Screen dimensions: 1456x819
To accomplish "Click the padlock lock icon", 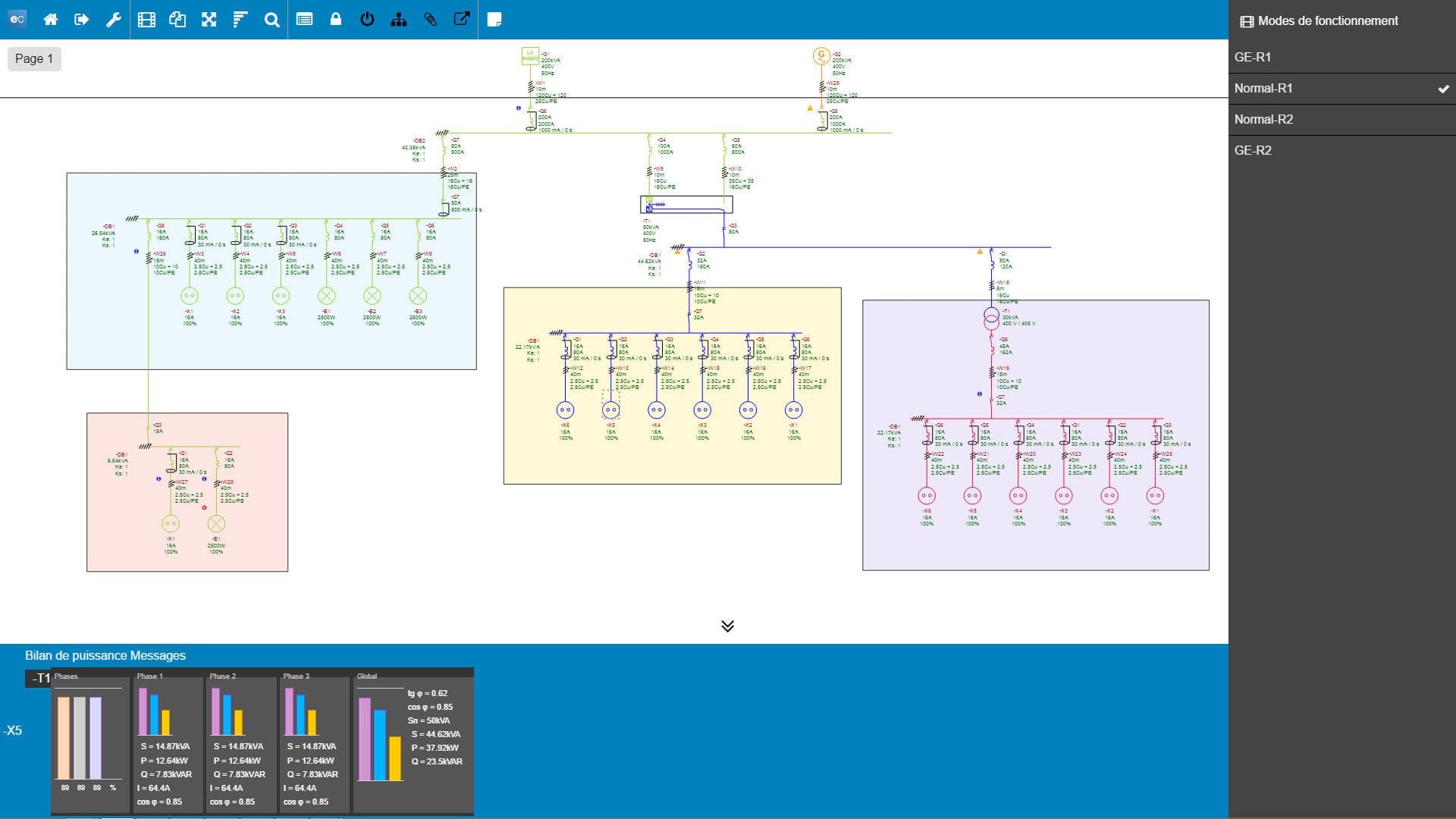I will pos(335,20).
